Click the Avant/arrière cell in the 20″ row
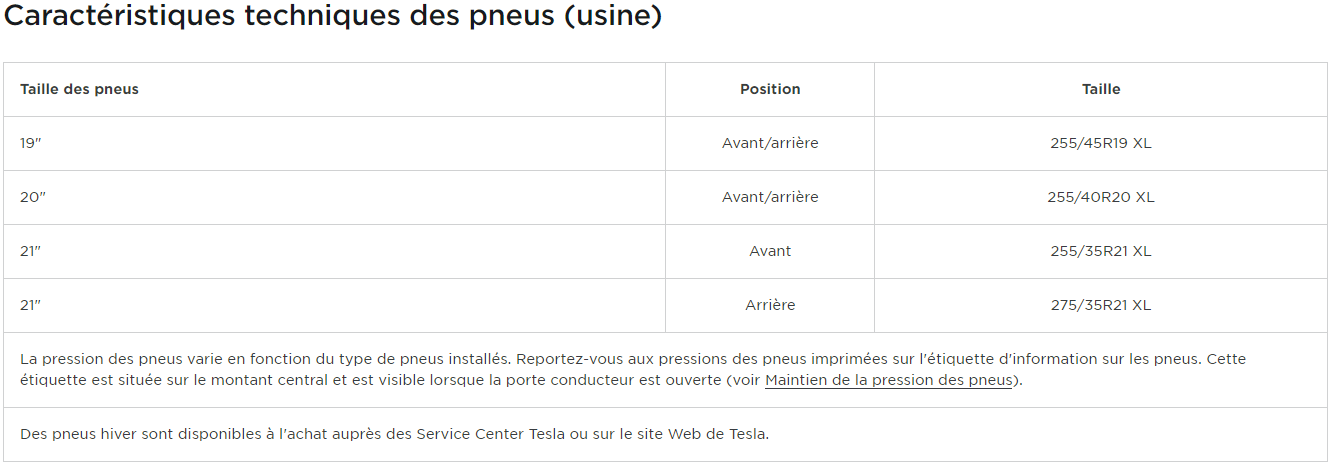This screenshot has height=464, width=1330. click(x=770, y=197)
